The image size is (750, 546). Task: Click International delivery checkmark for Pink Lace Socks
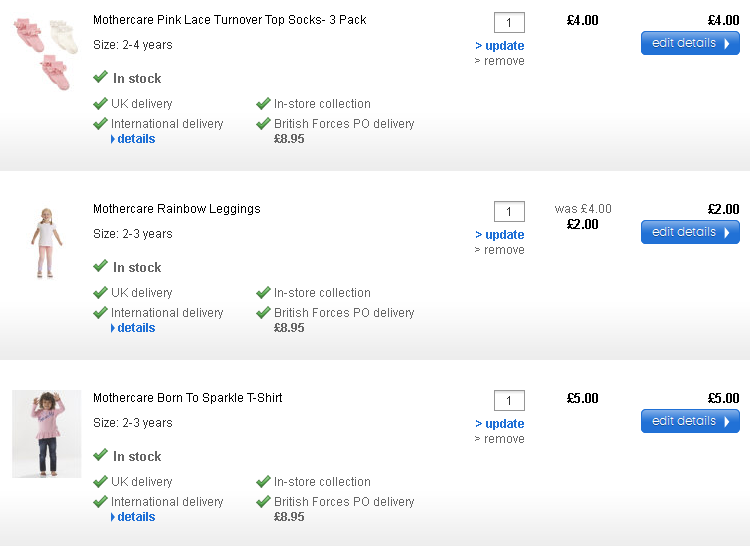click(100, 123)
